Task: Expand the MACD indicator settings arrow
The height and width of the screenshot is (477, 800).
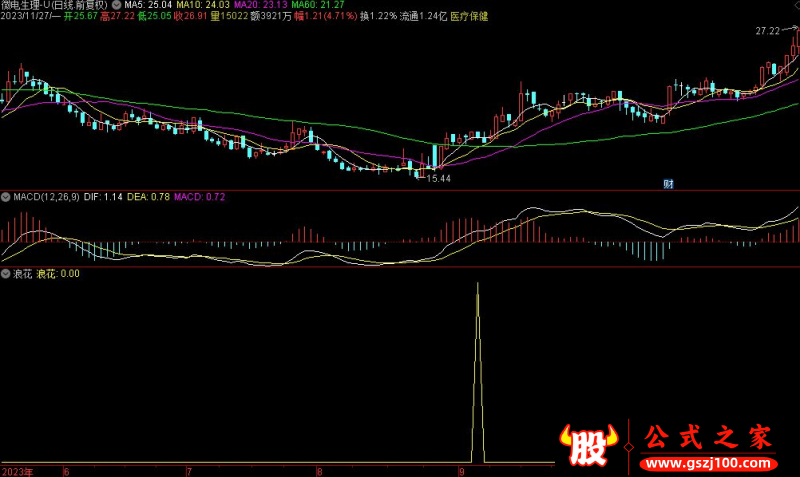Action: pyautogui.click(x=6, y=197)
